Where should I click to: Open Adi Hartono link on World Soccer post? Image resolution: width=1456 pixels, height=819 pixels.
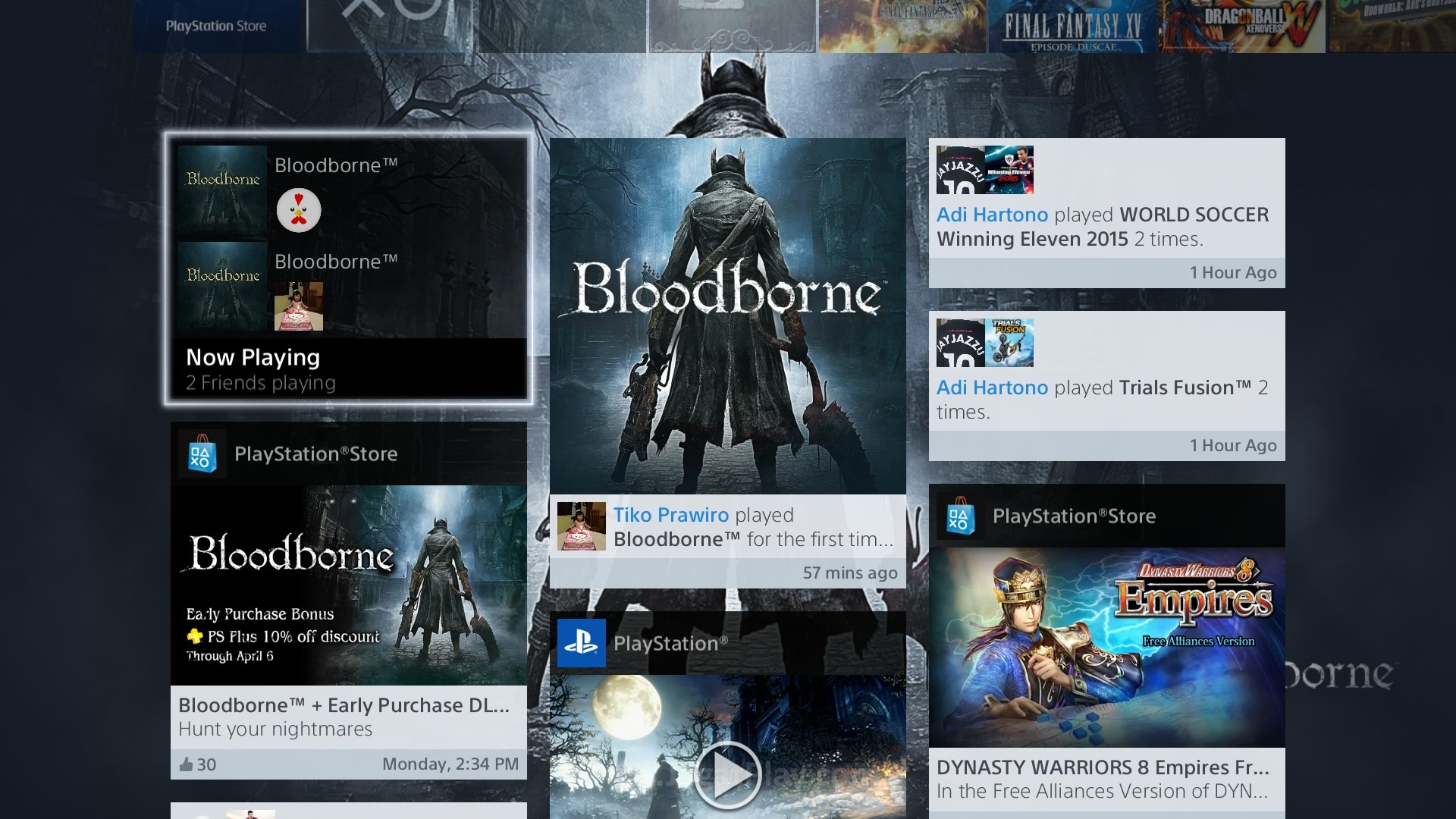click(x=992, y=215)
